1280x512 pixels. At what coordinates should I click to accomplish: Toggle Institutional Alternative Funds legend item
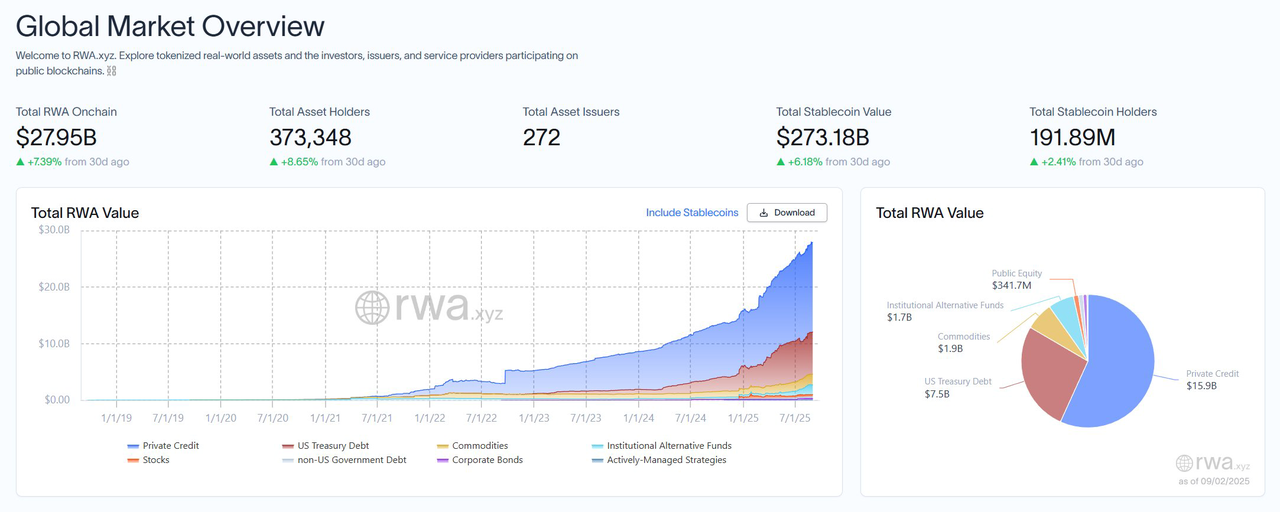(661, 446)
